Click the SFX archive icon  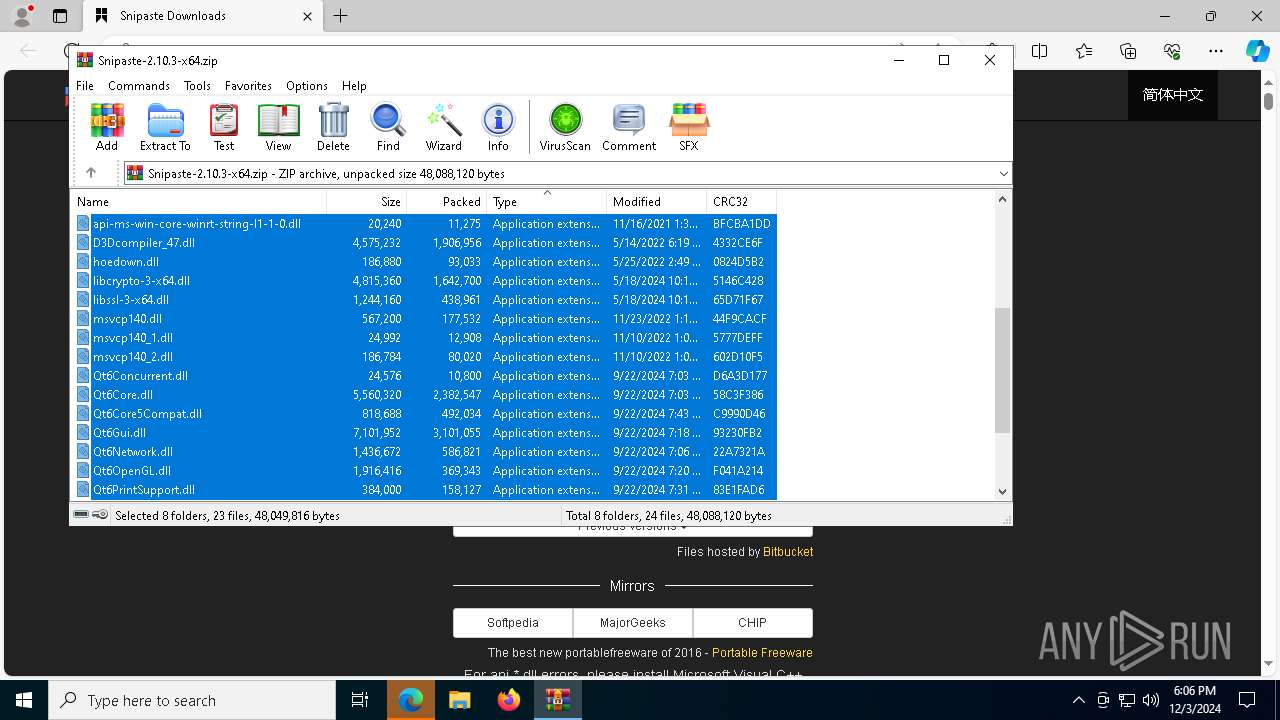tap(689, 127)
